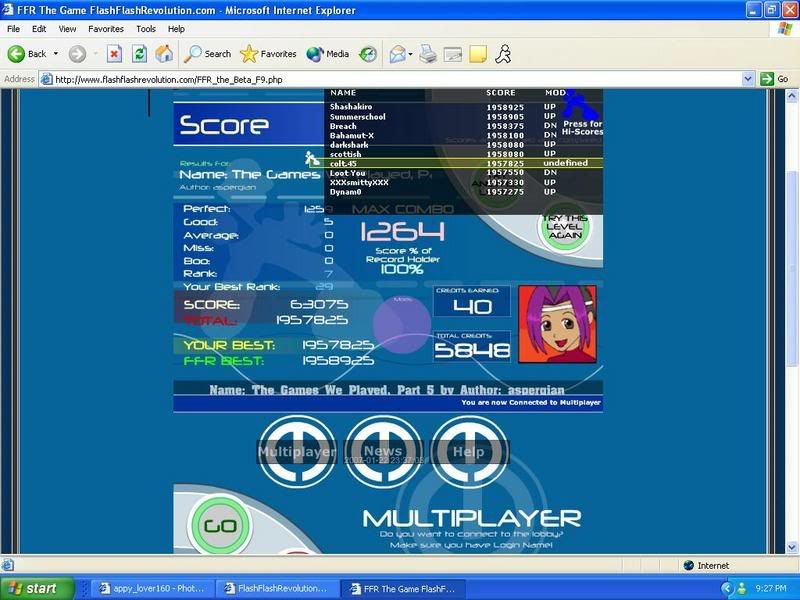Click the Try This Level Again button
This screenshot has height=600, width=800.
[565, 227]
